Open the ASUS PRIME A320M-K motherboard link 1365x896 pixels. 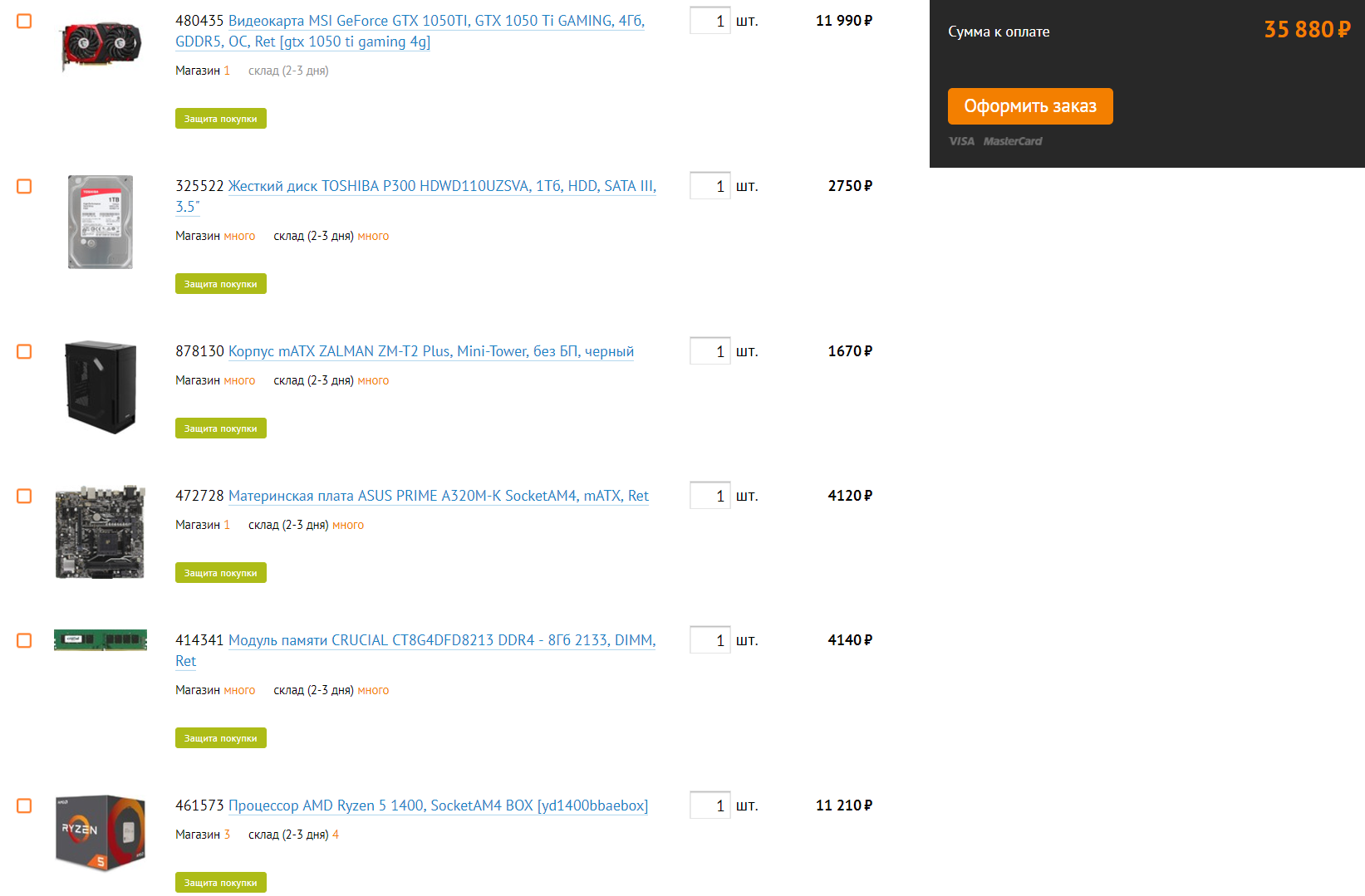439,496
